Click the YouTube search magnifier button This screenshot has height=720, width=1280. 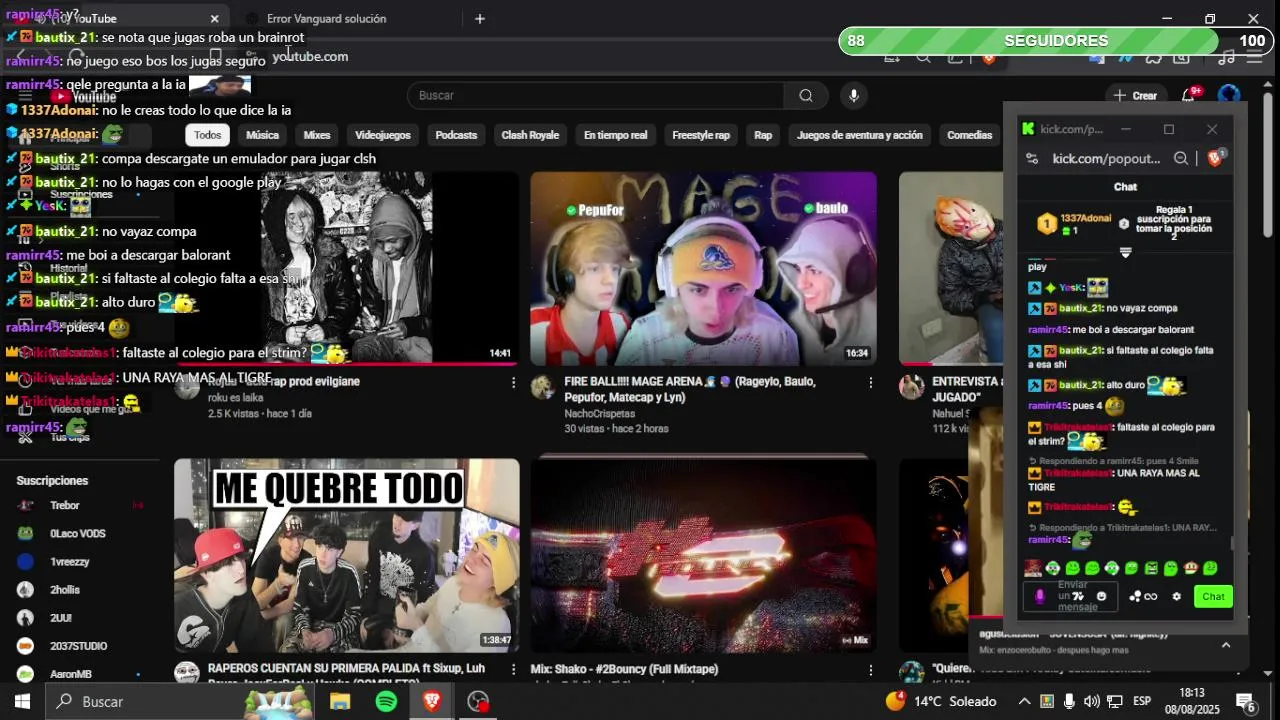tap(806, 95)
